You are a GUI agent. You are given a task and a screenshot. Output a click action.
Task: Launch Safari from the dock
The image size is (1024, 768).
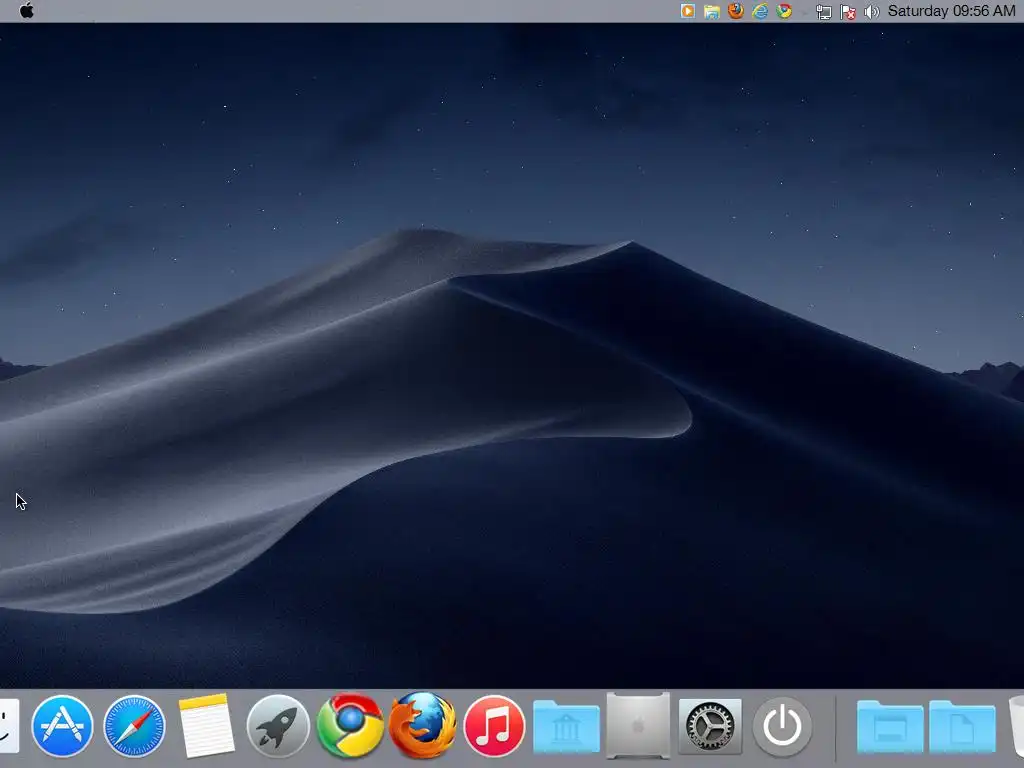tap(135, 726)
